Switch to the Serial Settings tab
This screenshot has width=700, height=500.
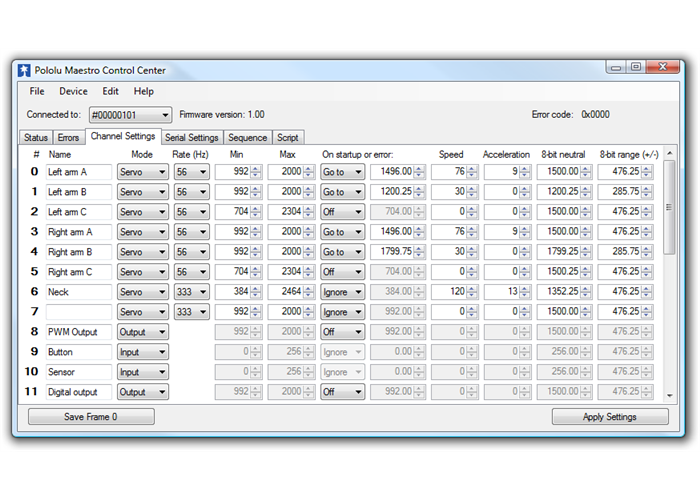tap(191, 137)
